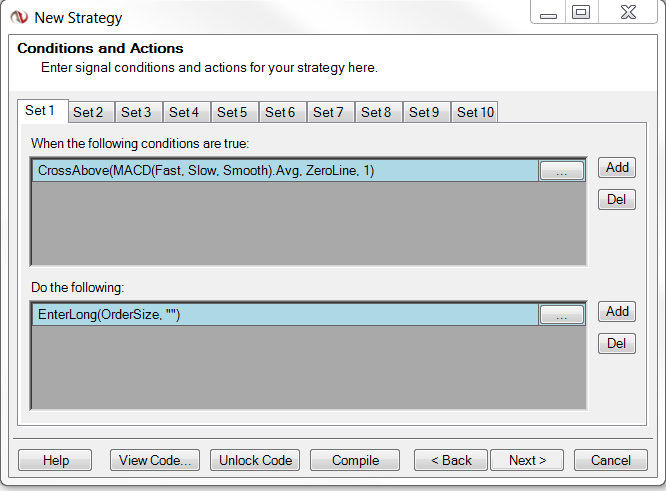Open ellipsis editor for EnterLong action
The width and height of the screenshot is (666, 491).
[561, 315]
